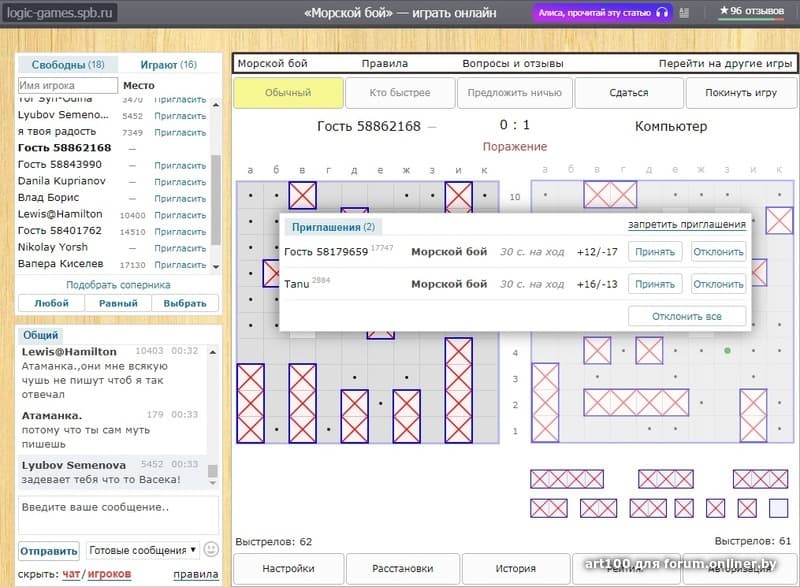The image size is (800, 587).
Task: Select the 'Обычный' game mode
Action: click(x=288, y=93)
